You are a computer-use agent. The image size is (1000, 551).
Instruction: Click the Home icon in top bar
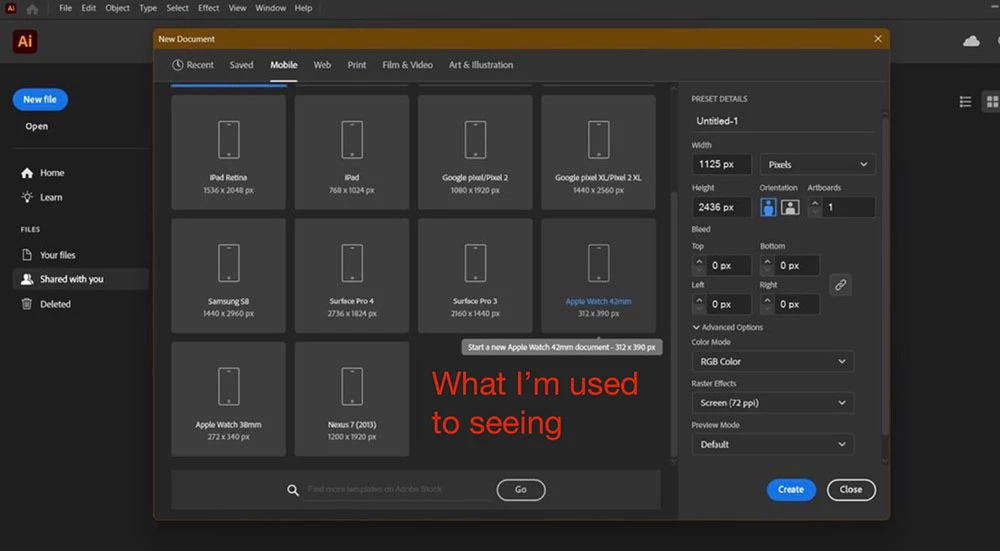point(32,8)
